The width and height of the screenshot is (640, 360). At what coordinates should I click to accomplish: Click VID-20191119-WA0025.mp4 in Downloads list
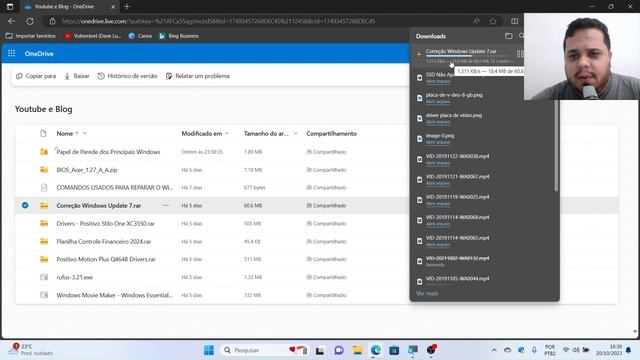coord(457,197)
